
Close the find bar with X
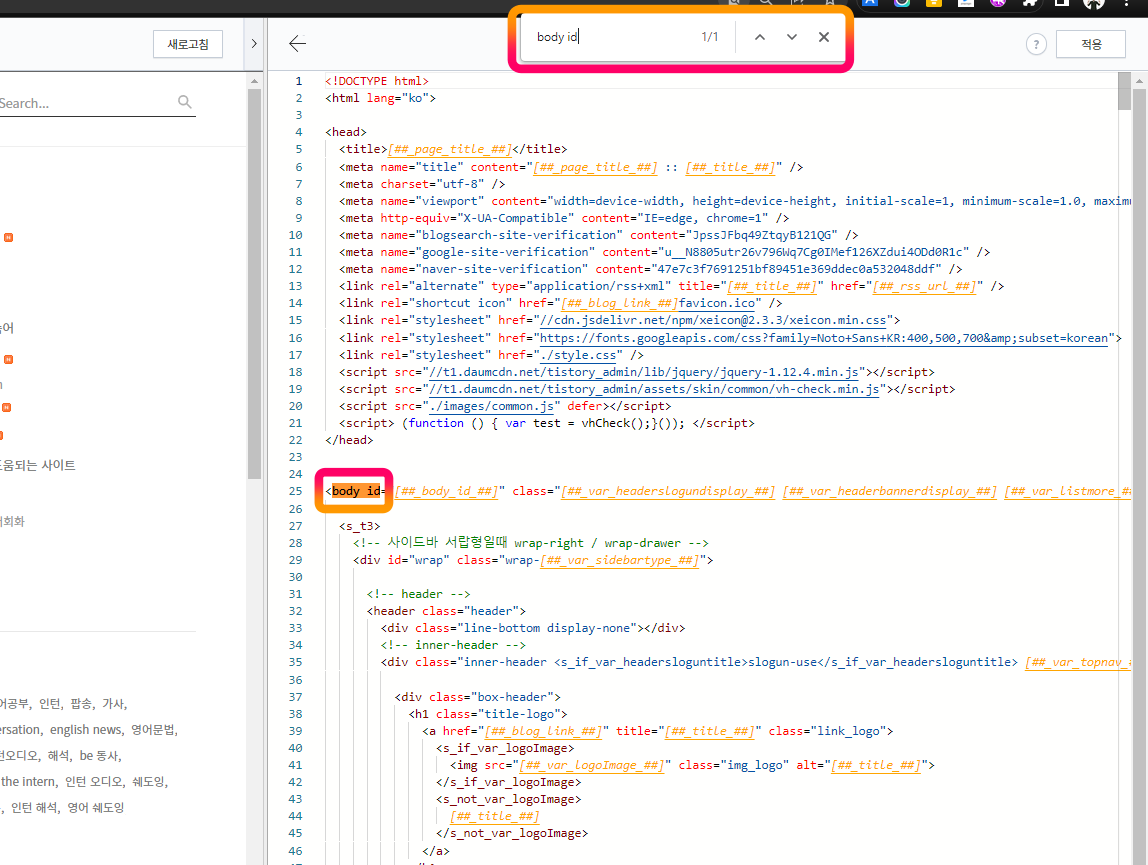point(824,37)
